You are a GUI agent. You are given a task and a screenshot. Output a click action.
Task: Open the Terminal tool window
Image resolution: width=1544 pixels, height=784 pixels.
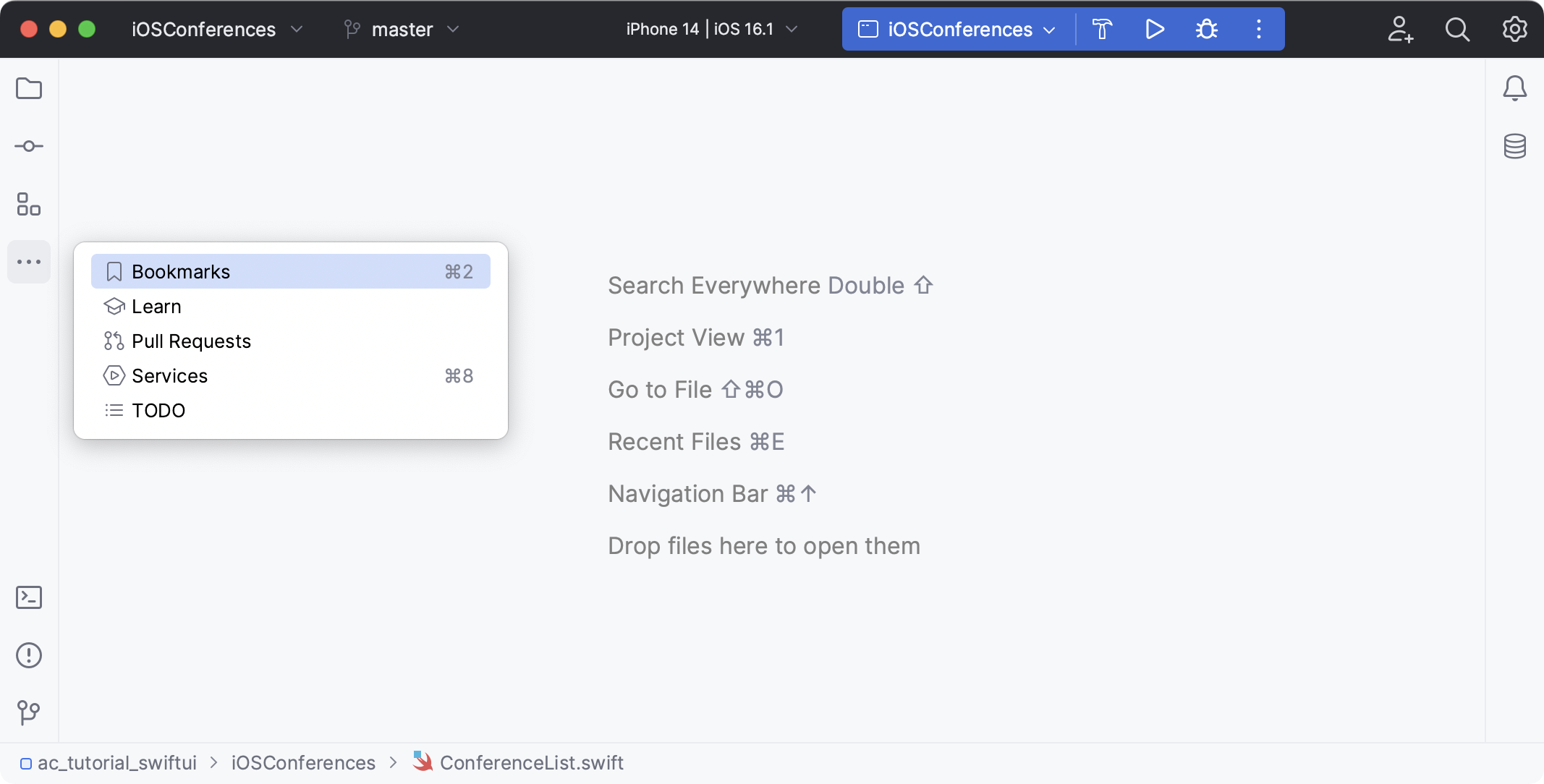coord(29,597)
